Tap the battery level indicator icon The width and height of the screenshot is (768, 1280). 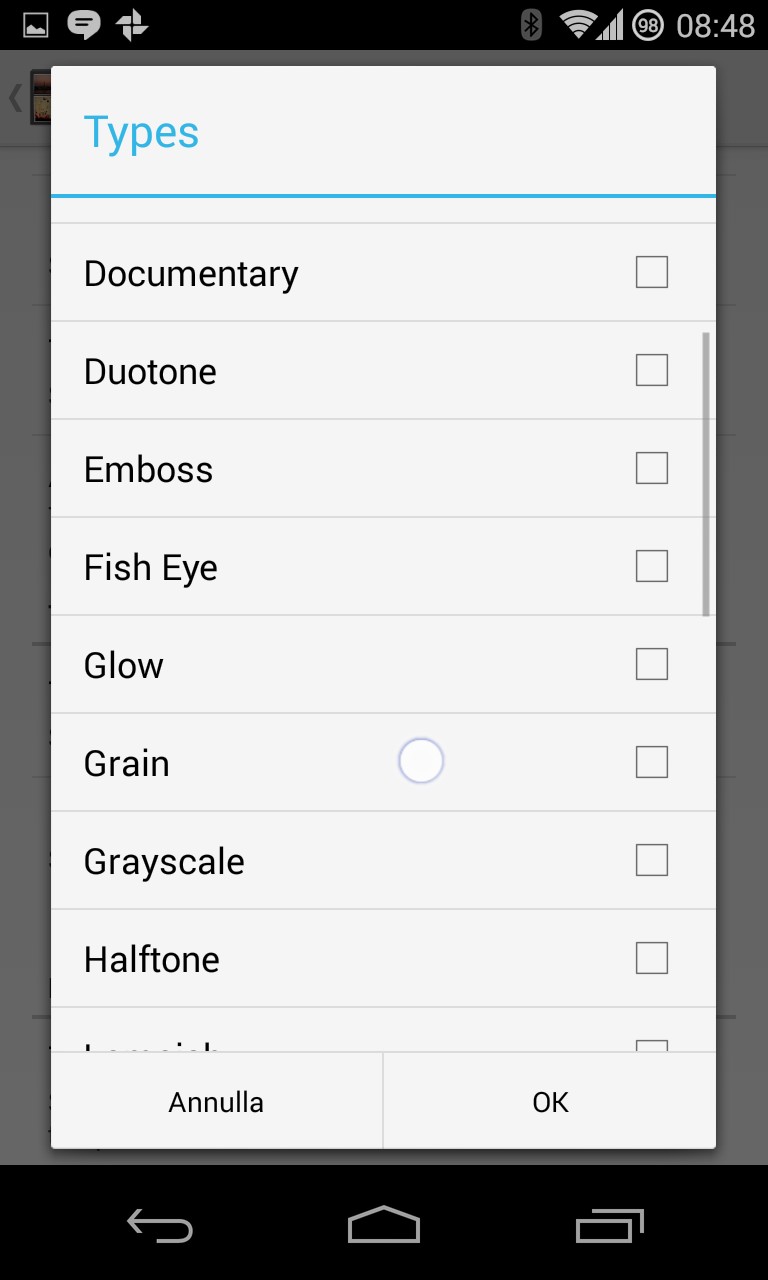point(648,25)
